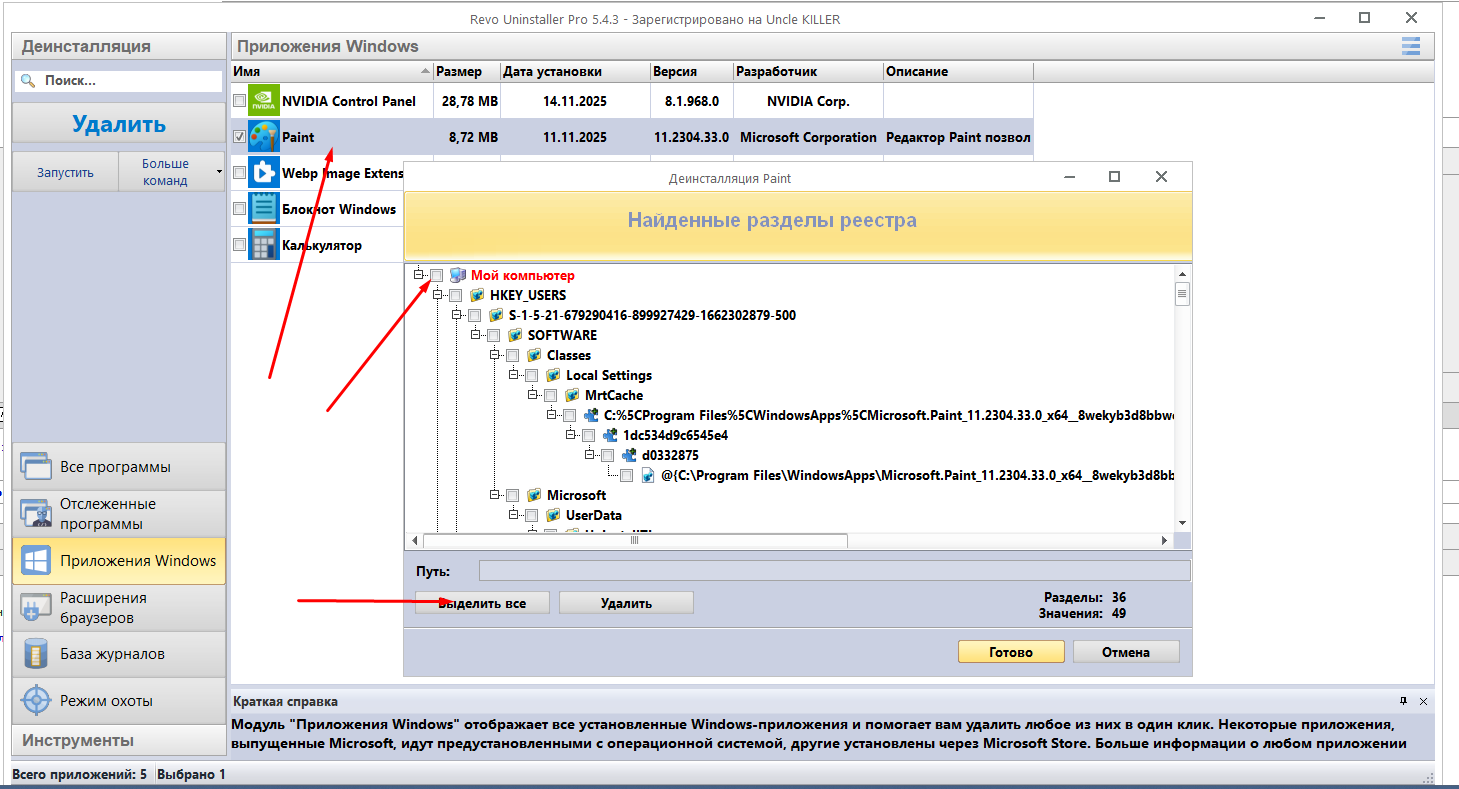Screen dimensions: 1459x789
Task: Click the Webp Image Extension icon
Action: click(x=264, y=173)
